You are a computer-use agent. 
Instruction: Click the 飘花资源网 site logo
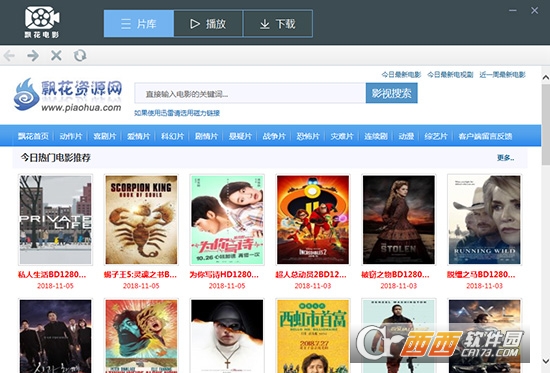point(68,95)
